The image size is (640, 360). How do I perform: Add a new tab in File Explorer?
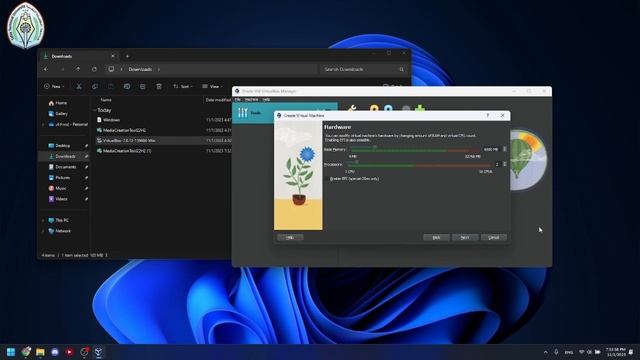tap(127, 56)
